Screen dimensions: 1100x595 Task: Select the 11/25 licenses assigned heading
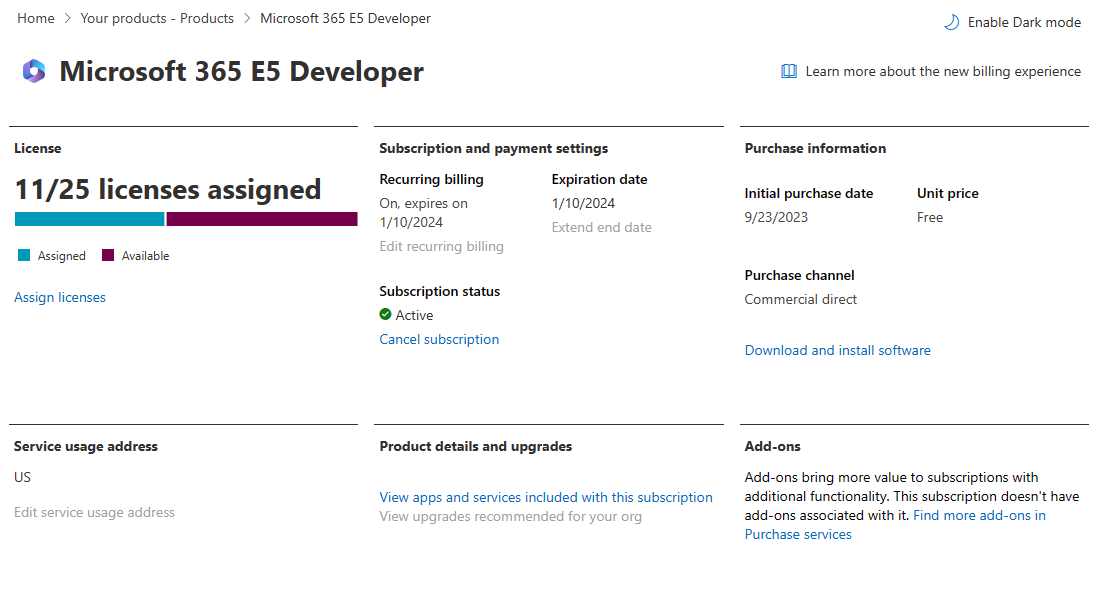[x=168, y=189]
